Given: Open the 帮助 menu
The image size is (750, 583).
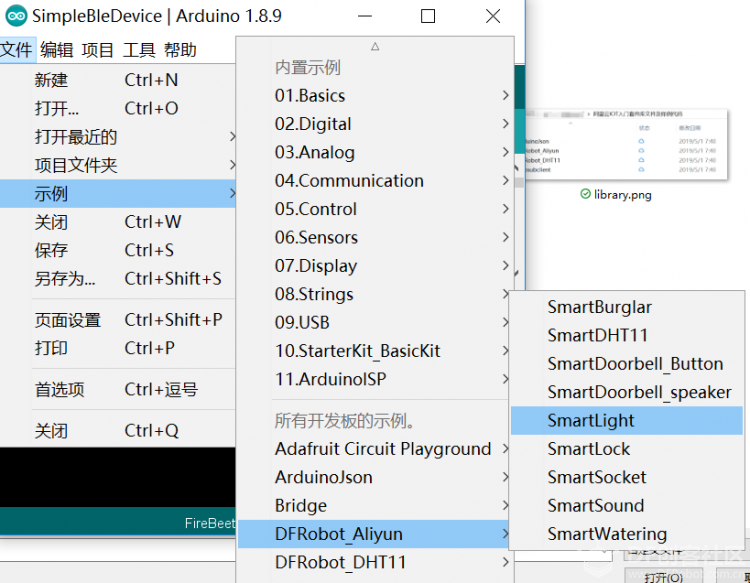Looking at the screenshot, I should pyautogui.click(x=180, y=50).
